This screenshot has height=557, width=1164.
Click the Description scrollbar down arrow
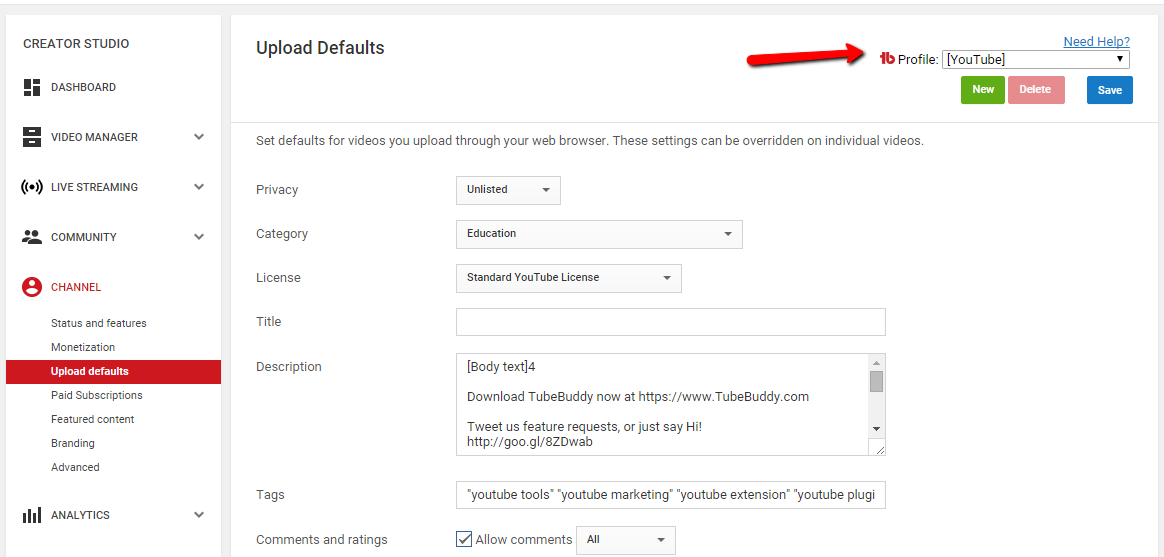click(876, 429)
